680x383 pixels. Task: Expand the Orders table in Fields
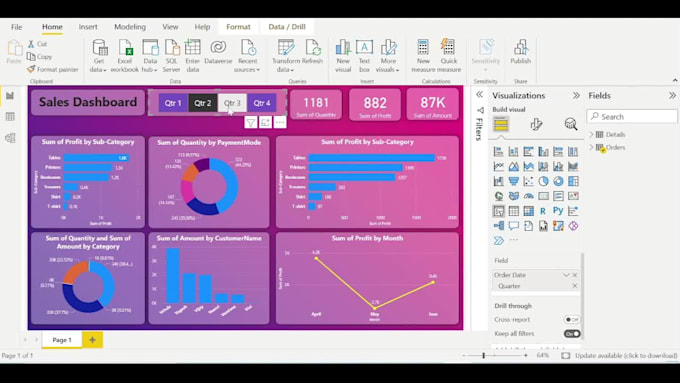[592, 147]
